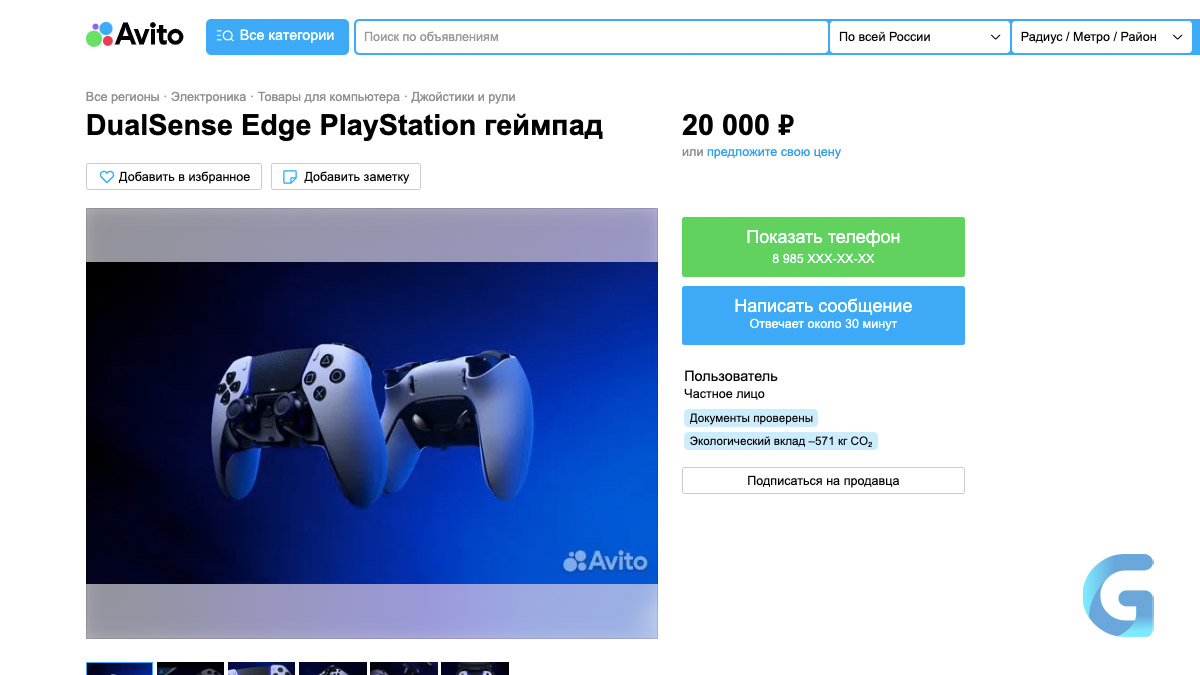
Task: Open the По всей России region dropdown
Action: click(920, 37)
